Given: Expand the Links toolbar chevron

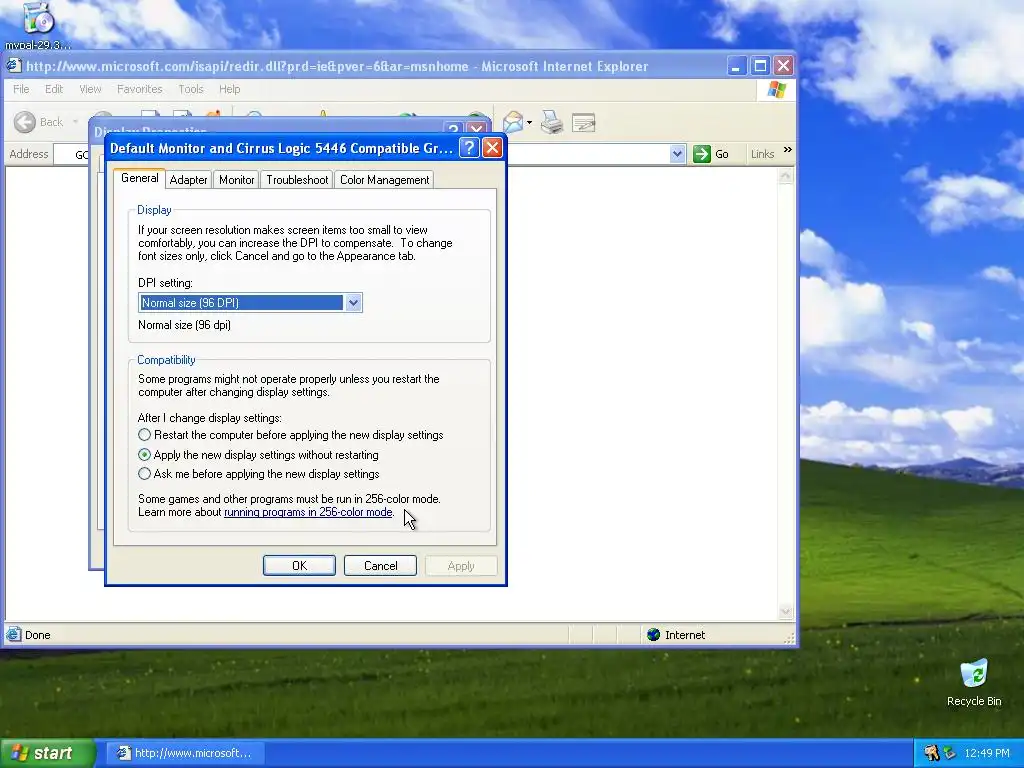Looking at the screenshot, I should pos(788,150).
